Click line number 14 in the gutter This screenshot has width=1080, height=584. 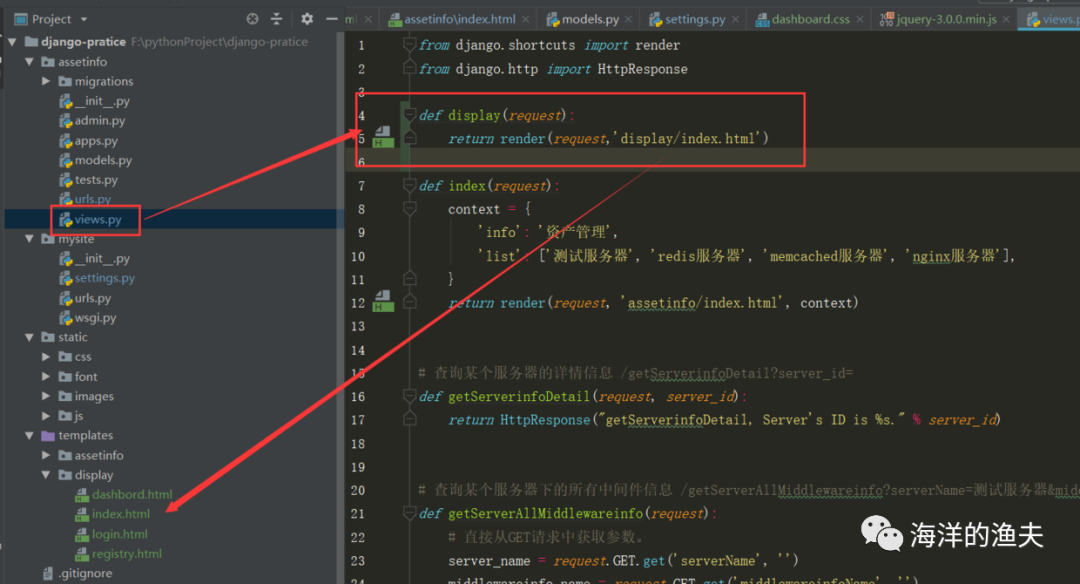click(x=358, y=350)
